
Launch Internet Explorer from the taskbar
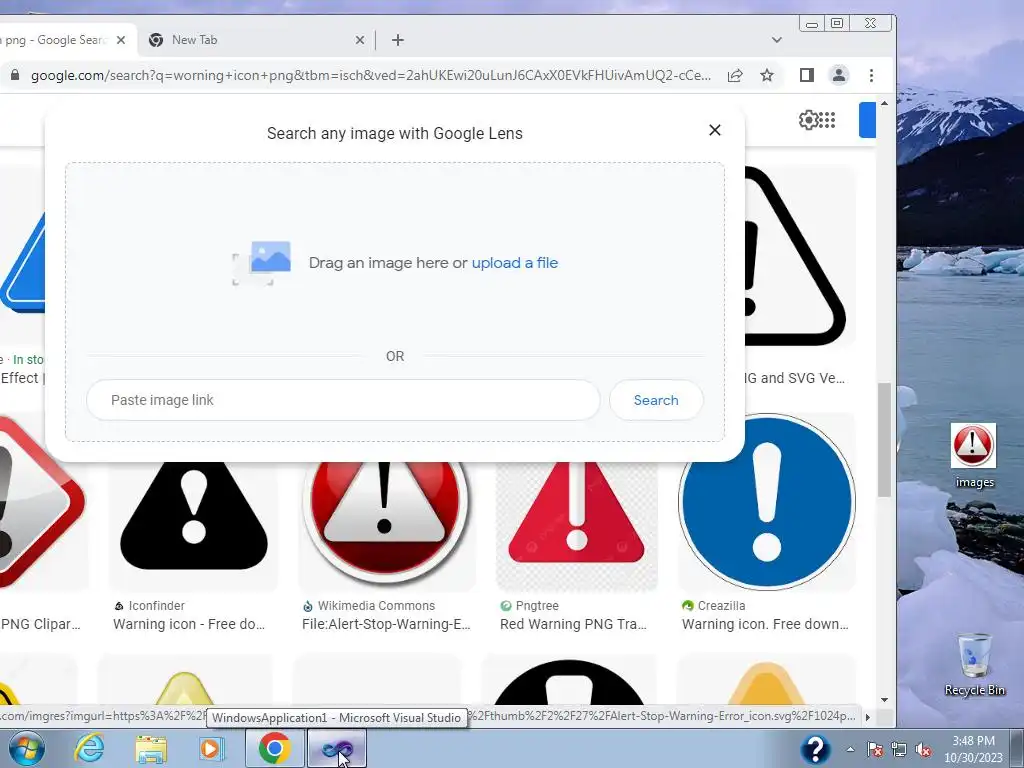89,748
